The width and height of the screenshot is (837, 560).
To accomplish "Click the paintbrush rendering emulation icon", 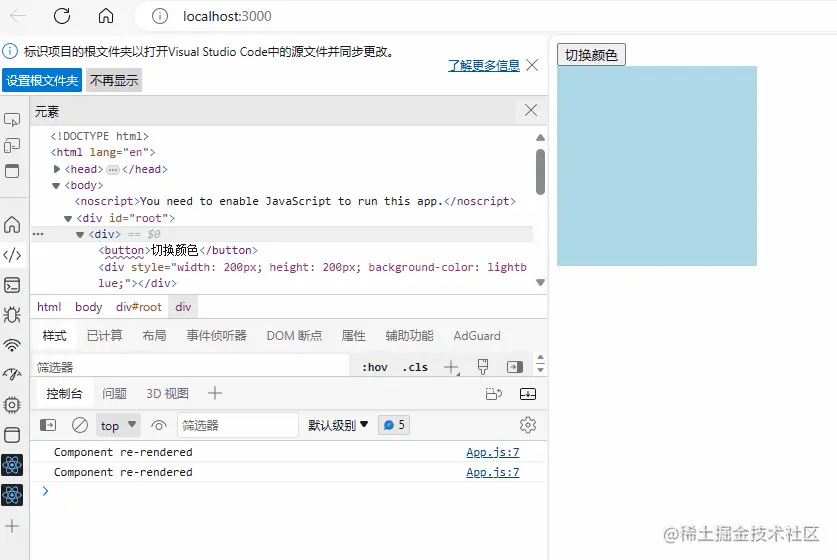I will (x=483, y=367).
